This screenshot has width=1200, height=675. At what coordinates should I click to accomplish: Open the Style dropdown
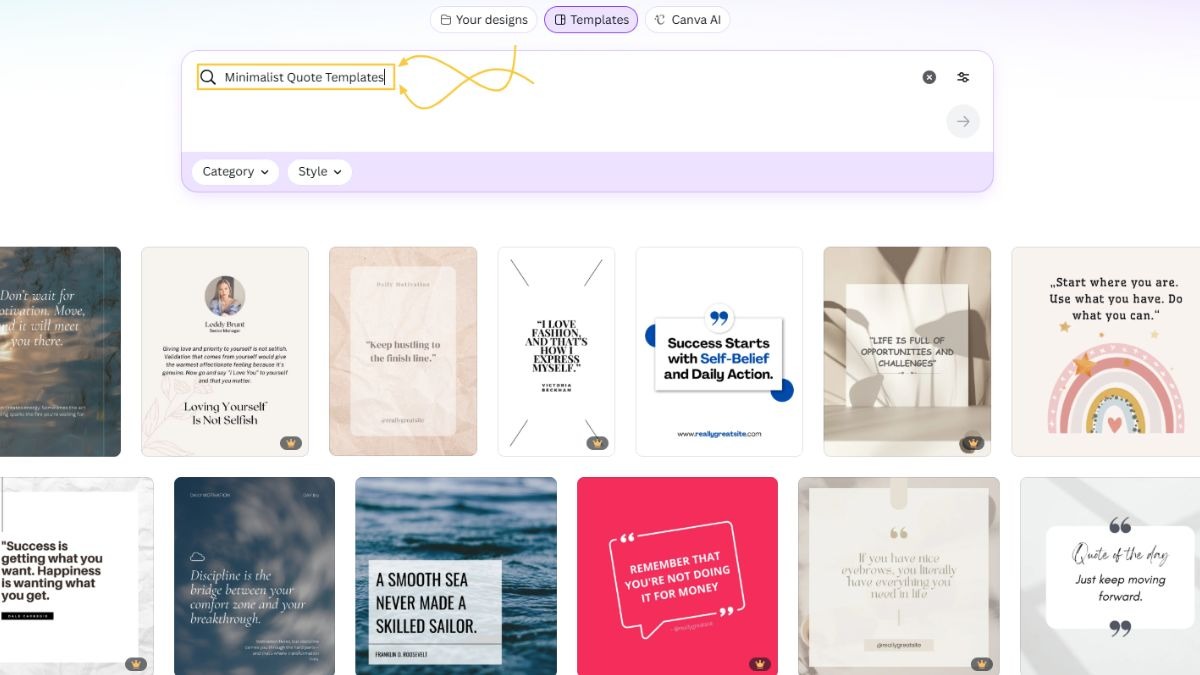[x=319, y=171]
